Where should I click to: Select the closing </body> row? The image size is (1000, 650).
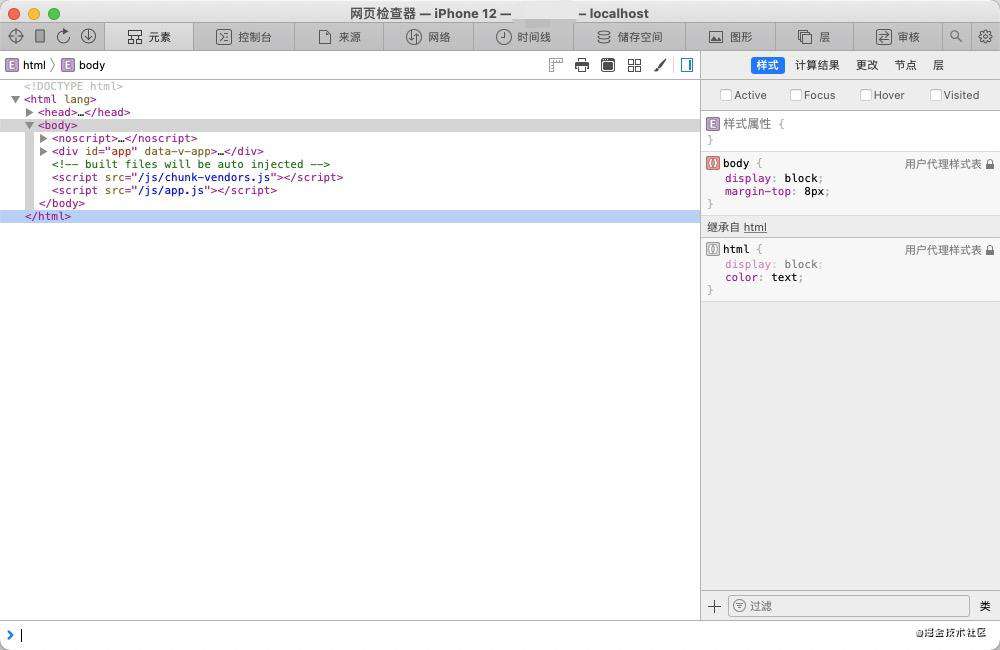349,203
